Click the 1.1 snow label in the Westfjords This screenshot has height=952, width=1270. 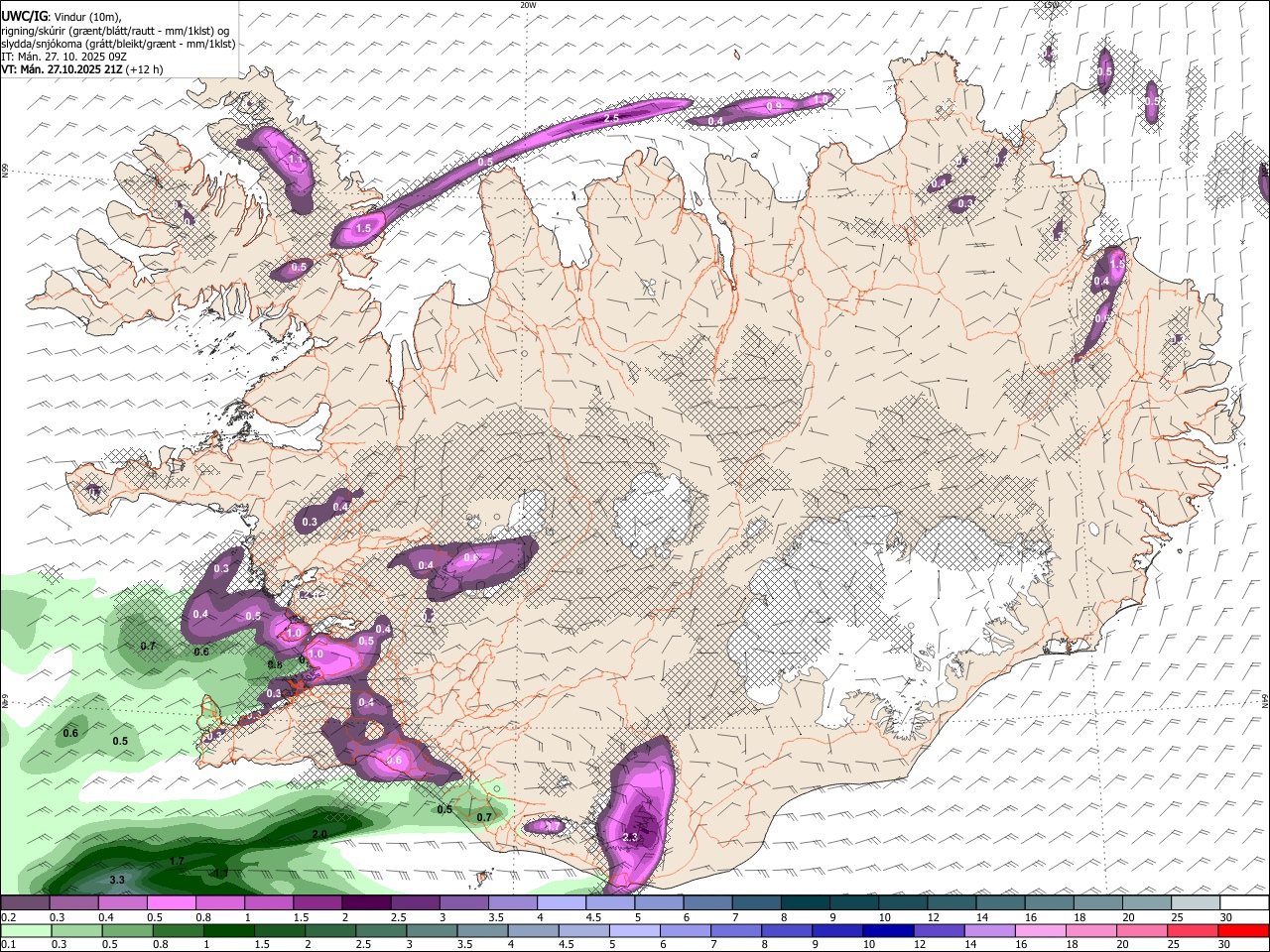[296, 159]
